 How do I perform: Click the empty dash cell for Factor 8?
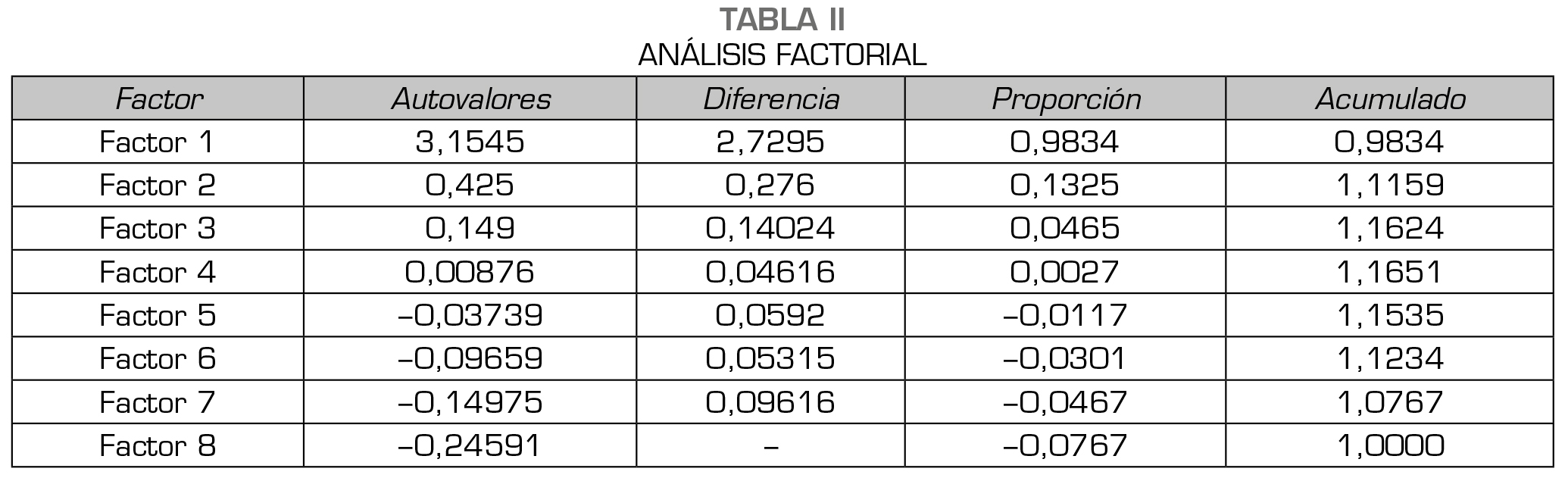770,445
